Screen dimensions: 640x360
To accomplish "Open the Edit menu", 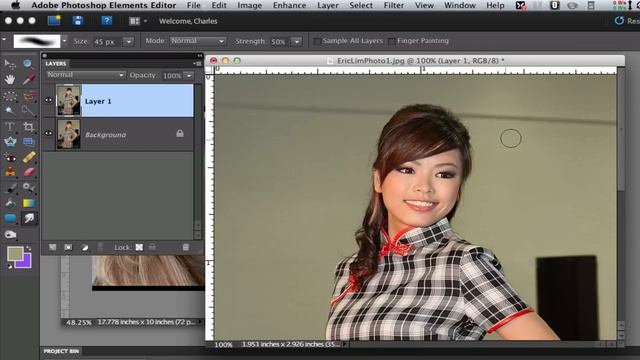I will (x=219, y=5).
